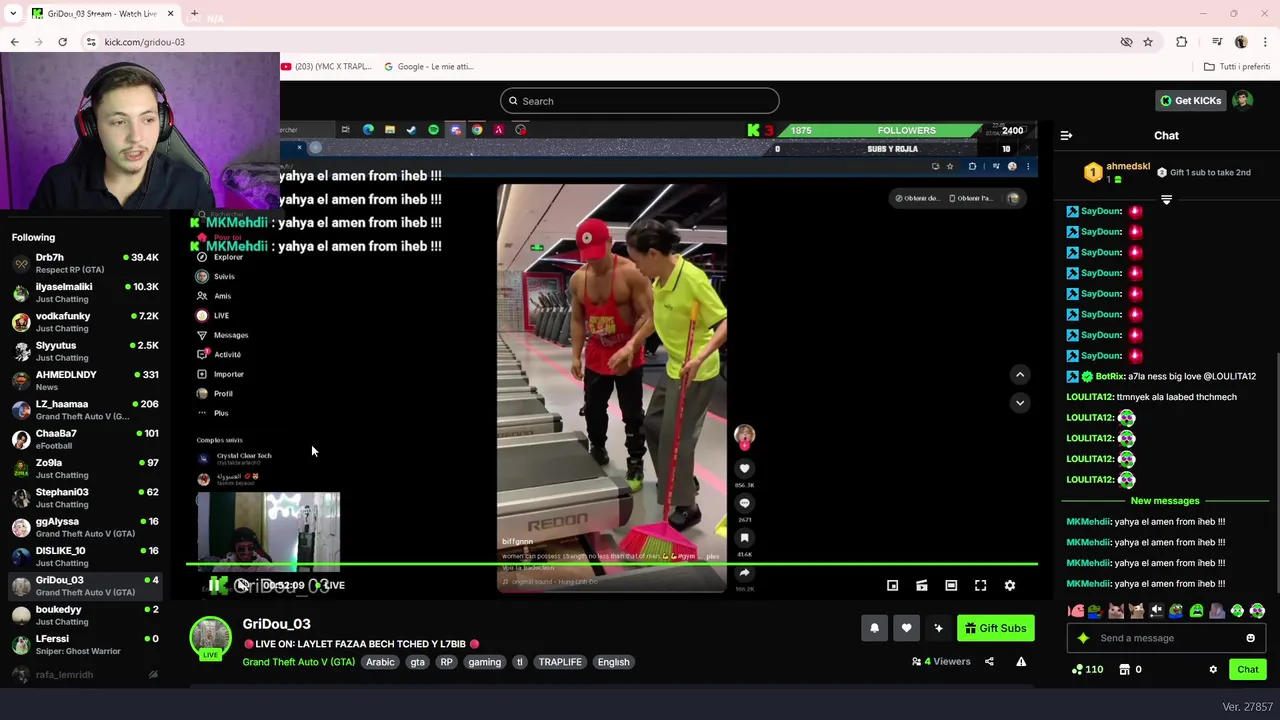Open Tutti i preferiti bookmarks folder
The image size is (1280, 720).
click(x=1237, y=67)
